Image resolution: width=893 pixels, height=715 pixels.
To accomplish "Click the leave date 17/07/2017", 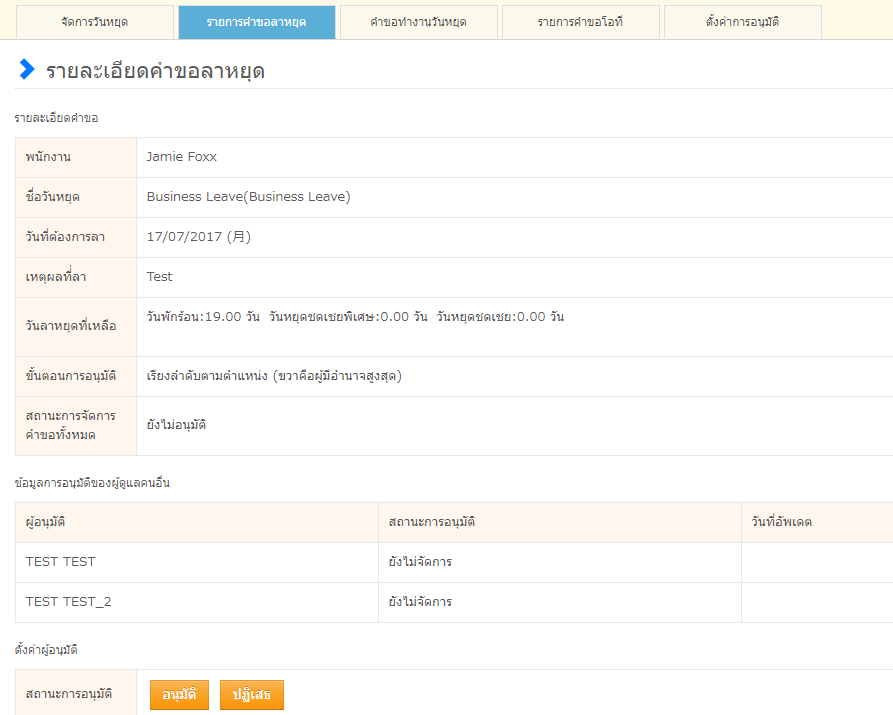I will [198, 237].
